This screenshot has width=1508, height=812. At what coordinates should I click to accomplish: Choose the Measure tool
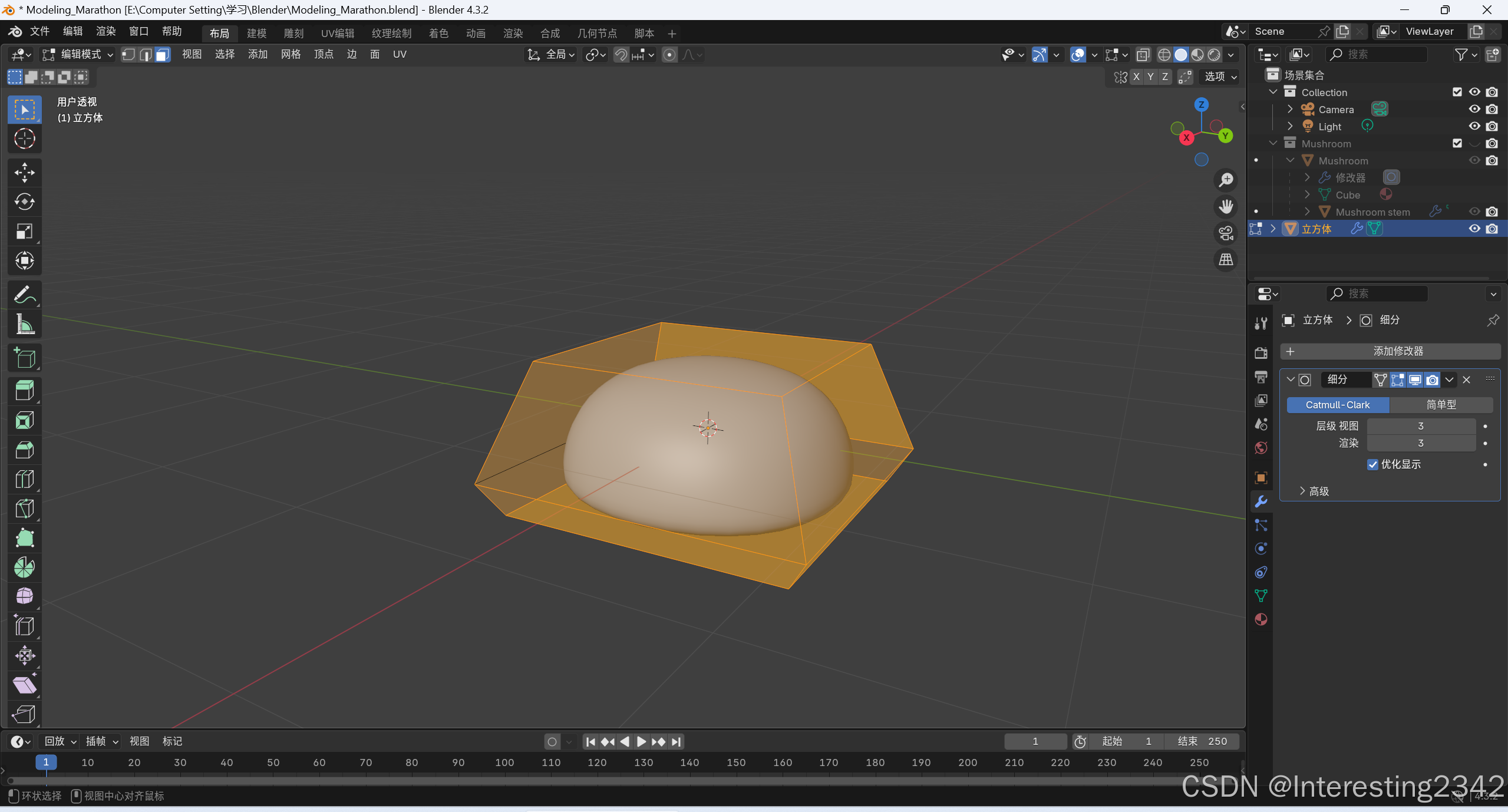pyautogui.click(x=24, y=324)
